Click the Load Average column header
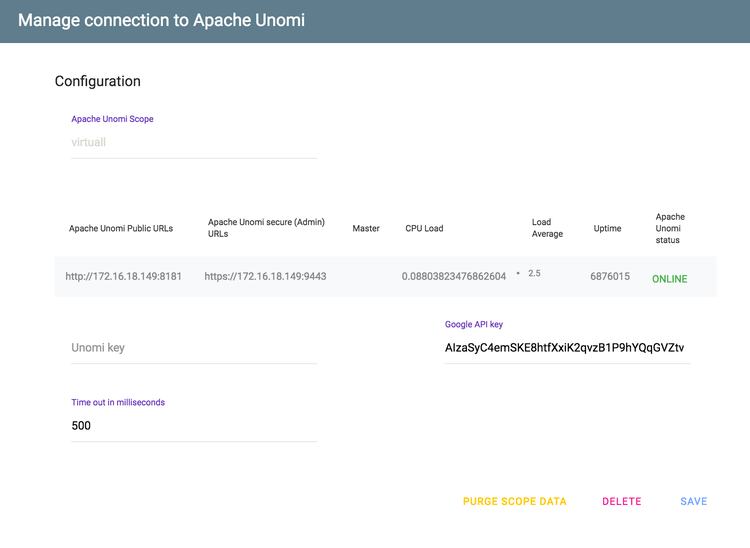750x548 pixels. (x=547, y=228)
